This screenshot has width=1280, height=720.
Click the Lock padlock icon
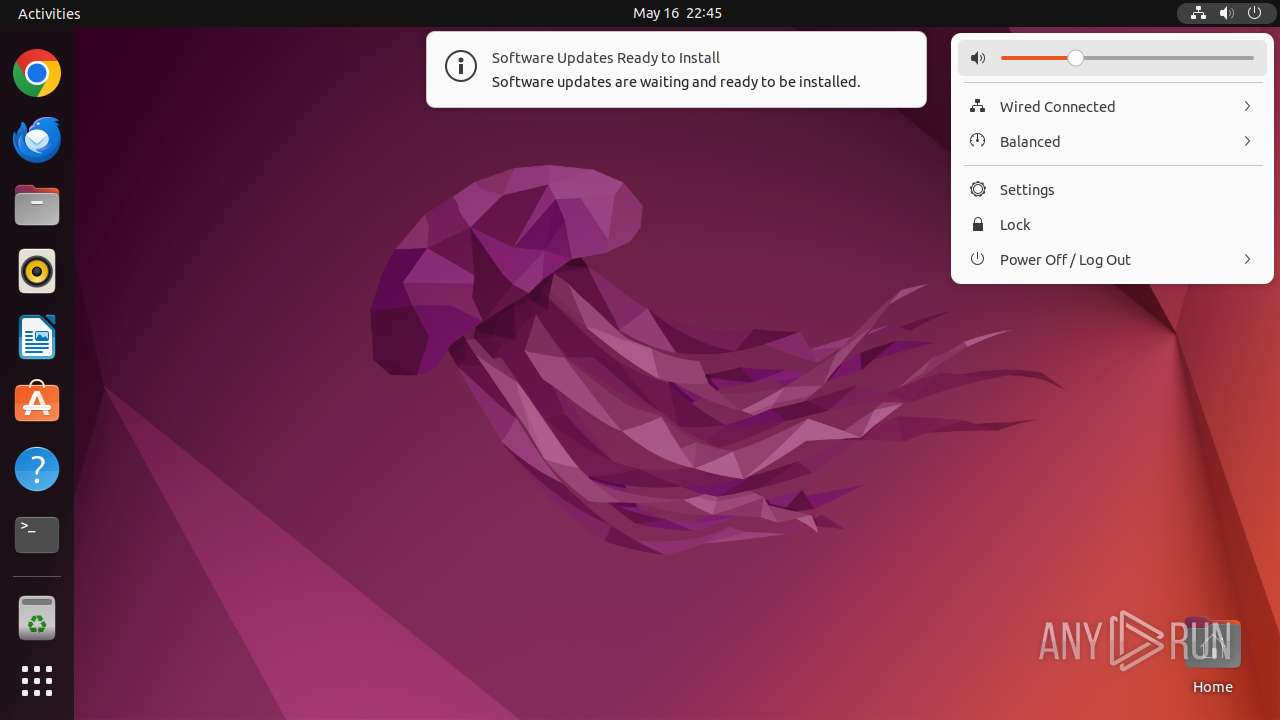coord(978,224)
